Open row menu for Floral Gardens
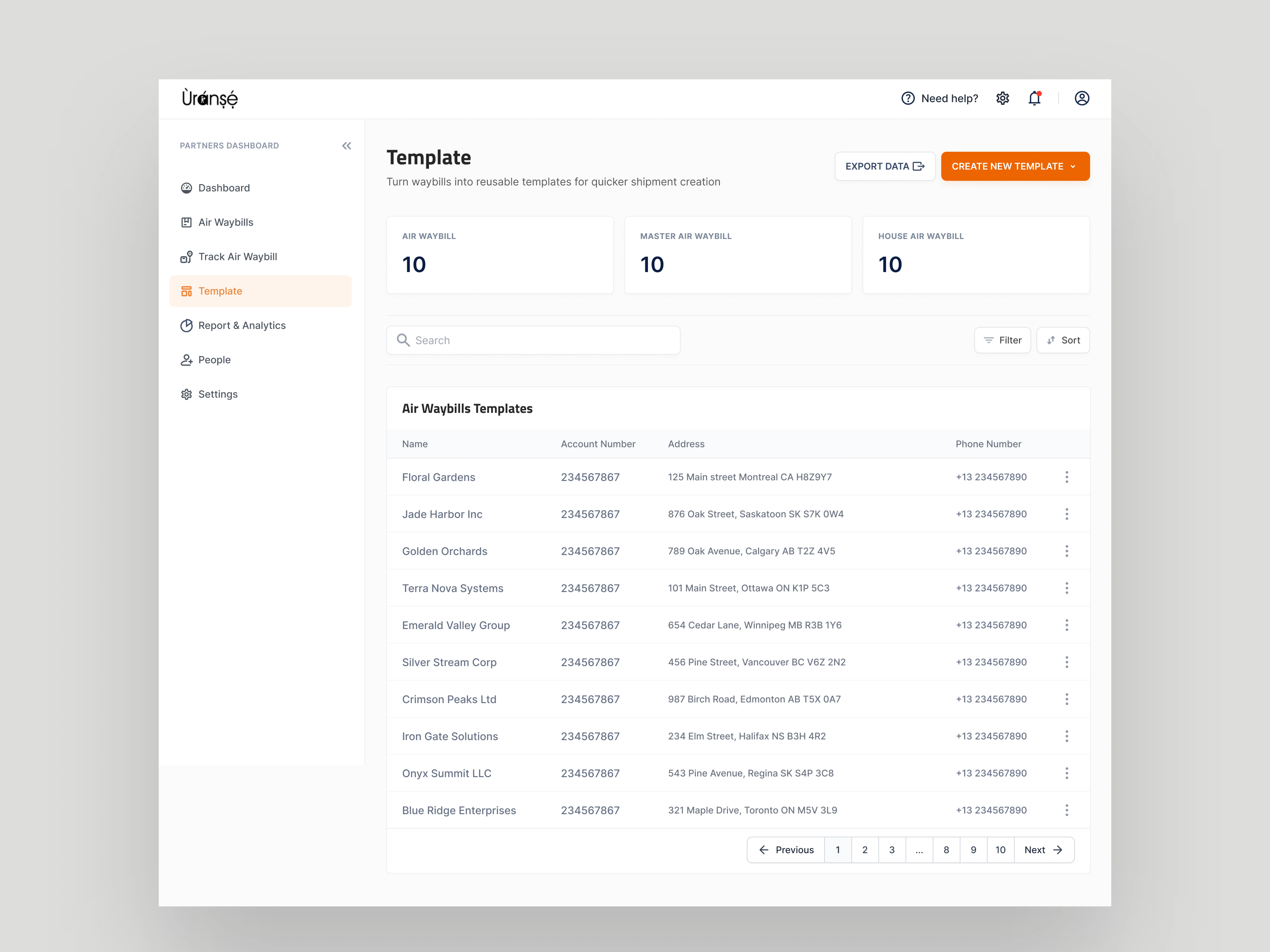1270x952 pixels. click(1067, 477)
